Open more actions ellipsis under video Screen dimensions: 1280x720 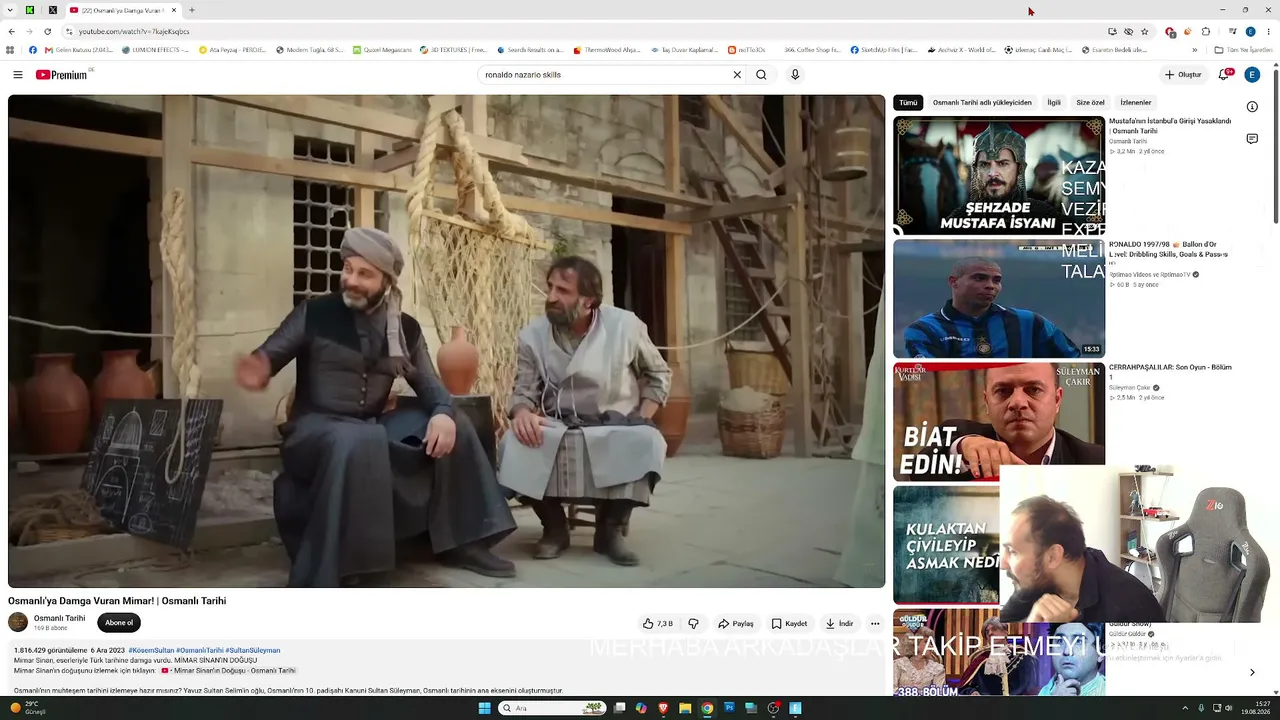[875, 624]
